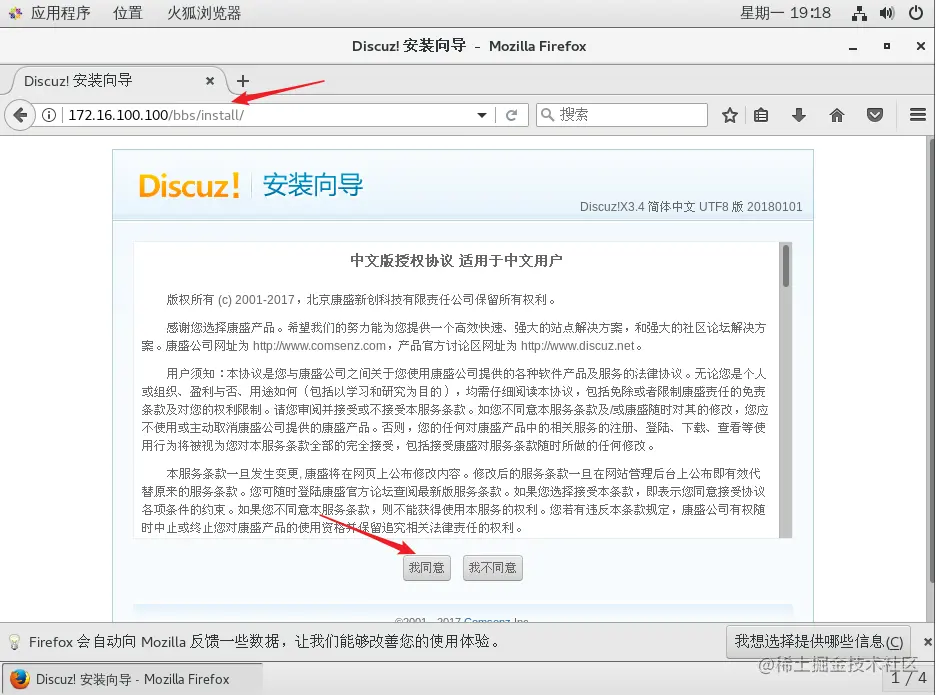
Task: Open the 位置 menu
Action: tap(128, 13)
